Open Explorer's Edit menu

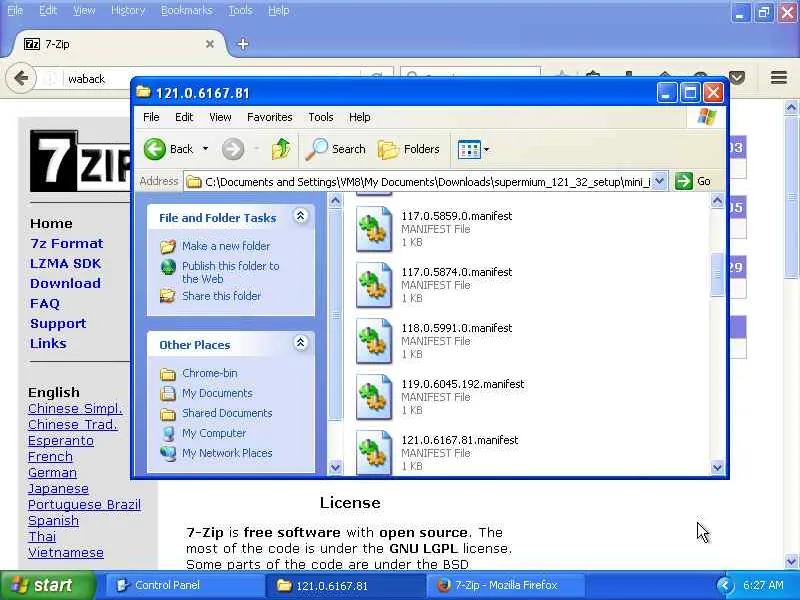184,117
